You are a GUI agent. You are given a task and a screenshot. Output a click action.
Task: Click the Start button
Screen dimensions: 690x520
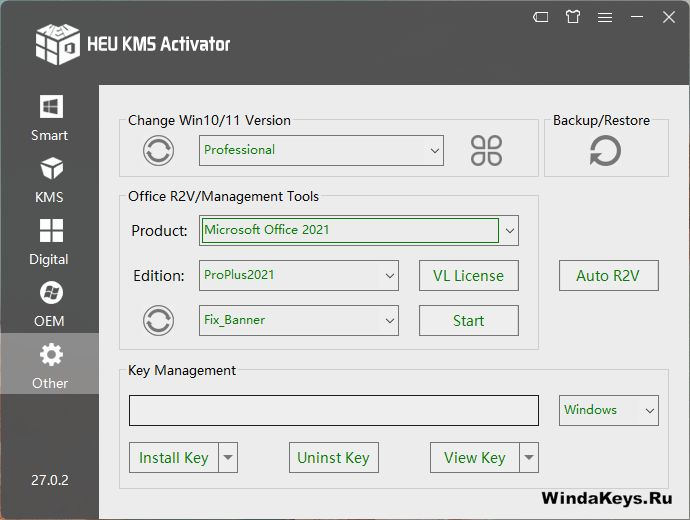(469, 320)
